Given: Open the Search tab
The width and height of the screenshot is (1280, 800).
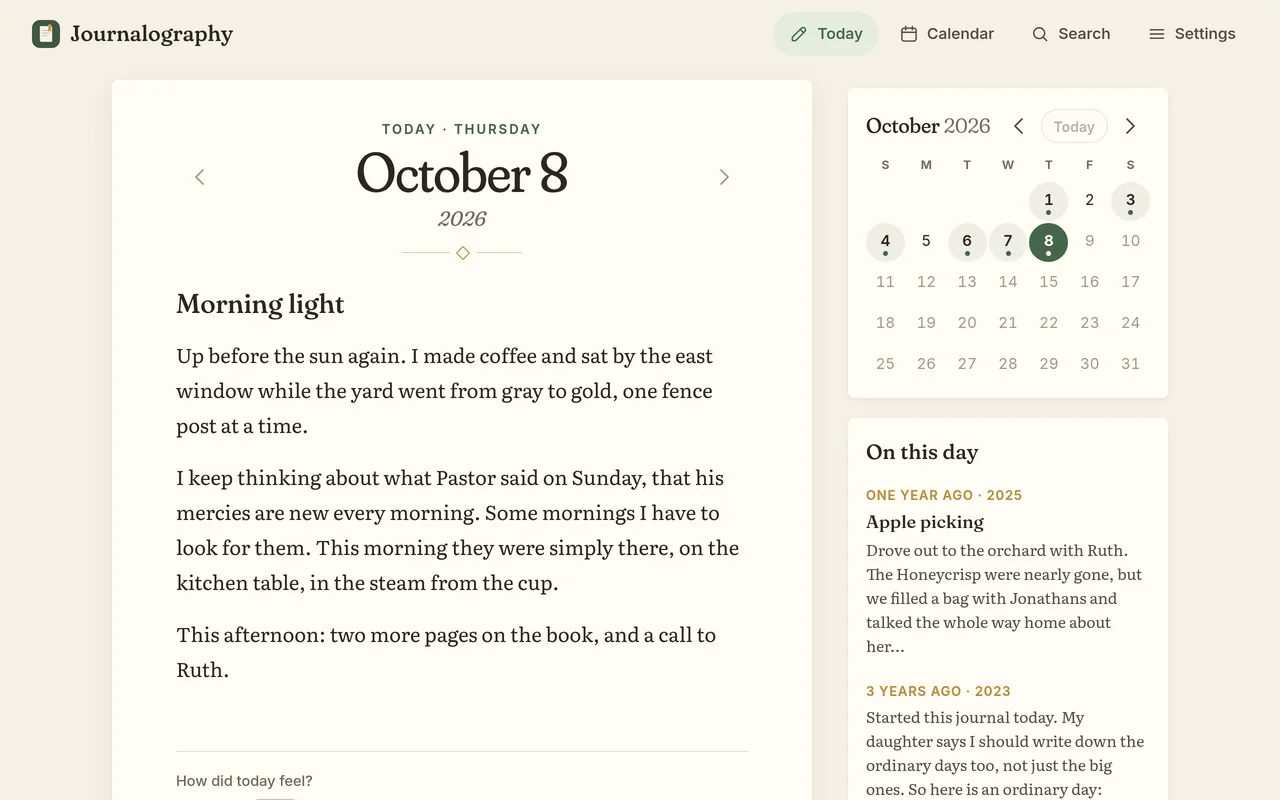Looking at the screenshot, I should click(x=1071, y=34).
